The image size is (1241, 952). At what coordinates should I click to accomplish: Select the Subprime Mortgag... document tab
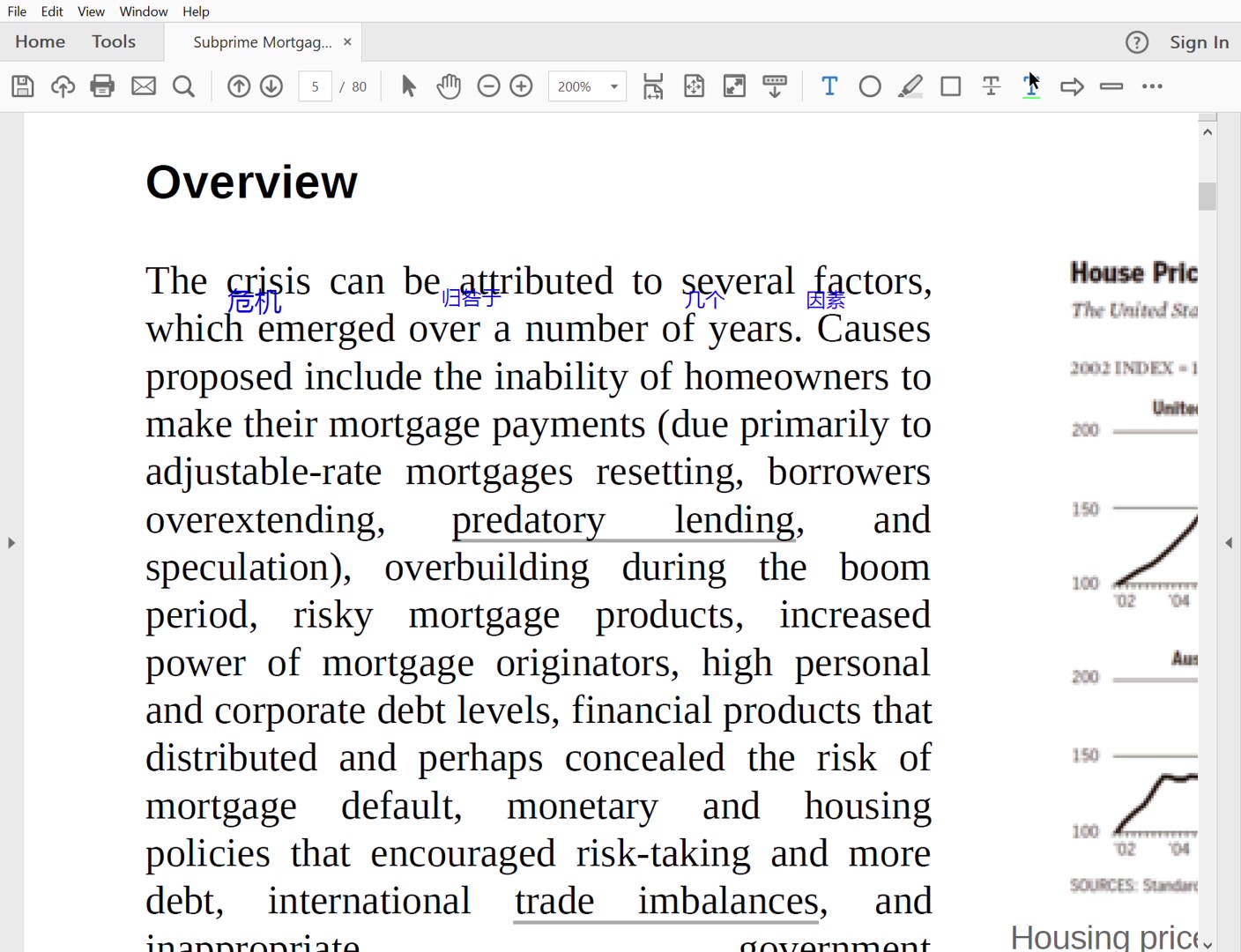click(x=263, y=42)
